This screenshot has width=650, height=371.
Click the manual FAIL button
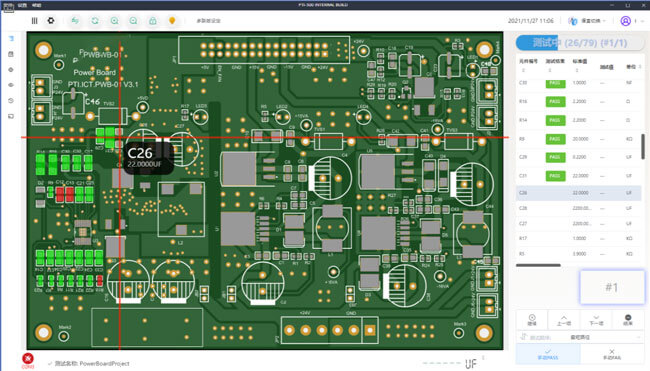tap(612, 354)
